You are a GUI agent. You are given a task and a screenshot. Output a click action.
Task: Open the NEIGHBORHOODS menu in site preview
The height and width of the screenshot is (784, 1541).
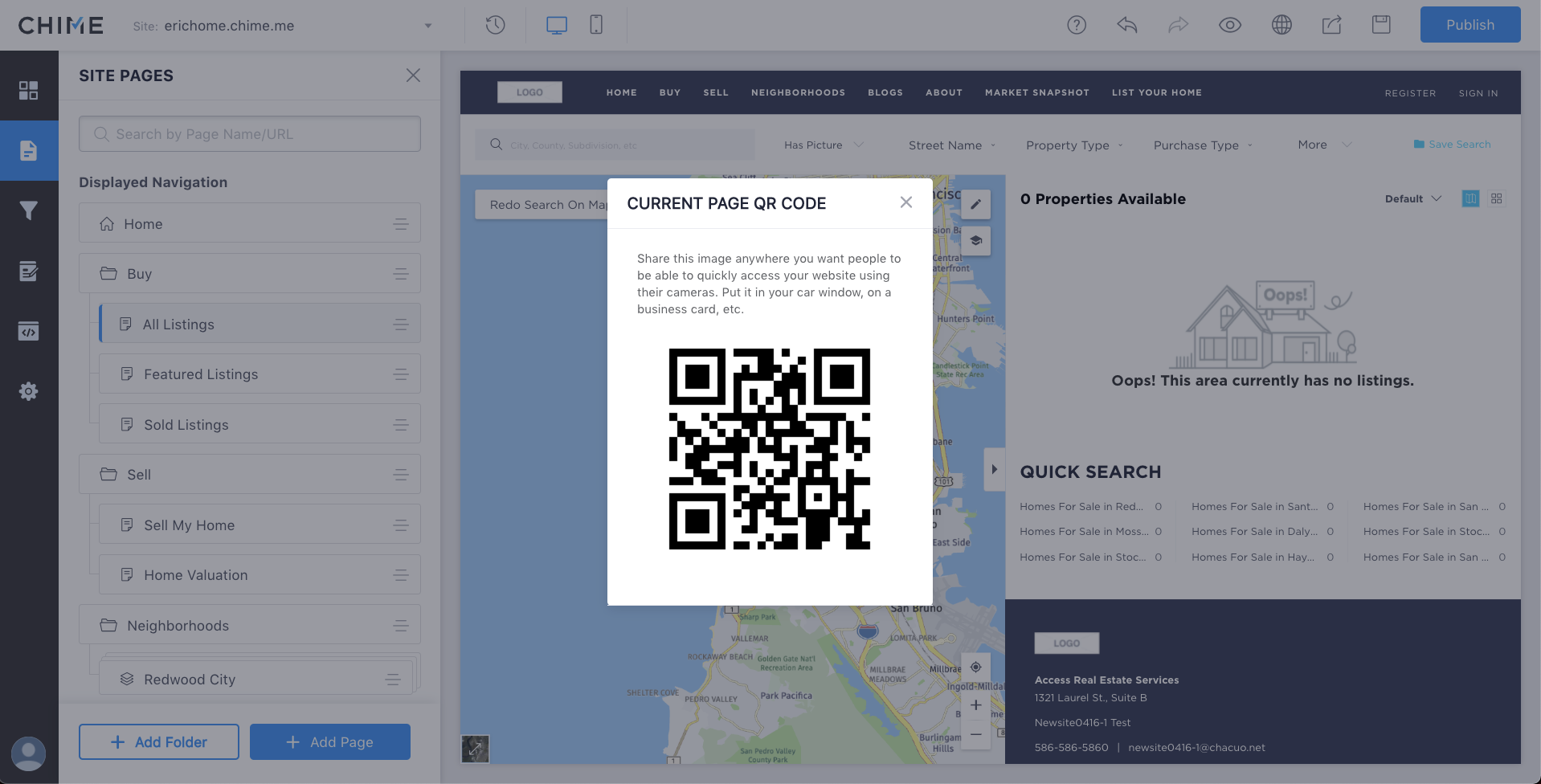point(798,92)
